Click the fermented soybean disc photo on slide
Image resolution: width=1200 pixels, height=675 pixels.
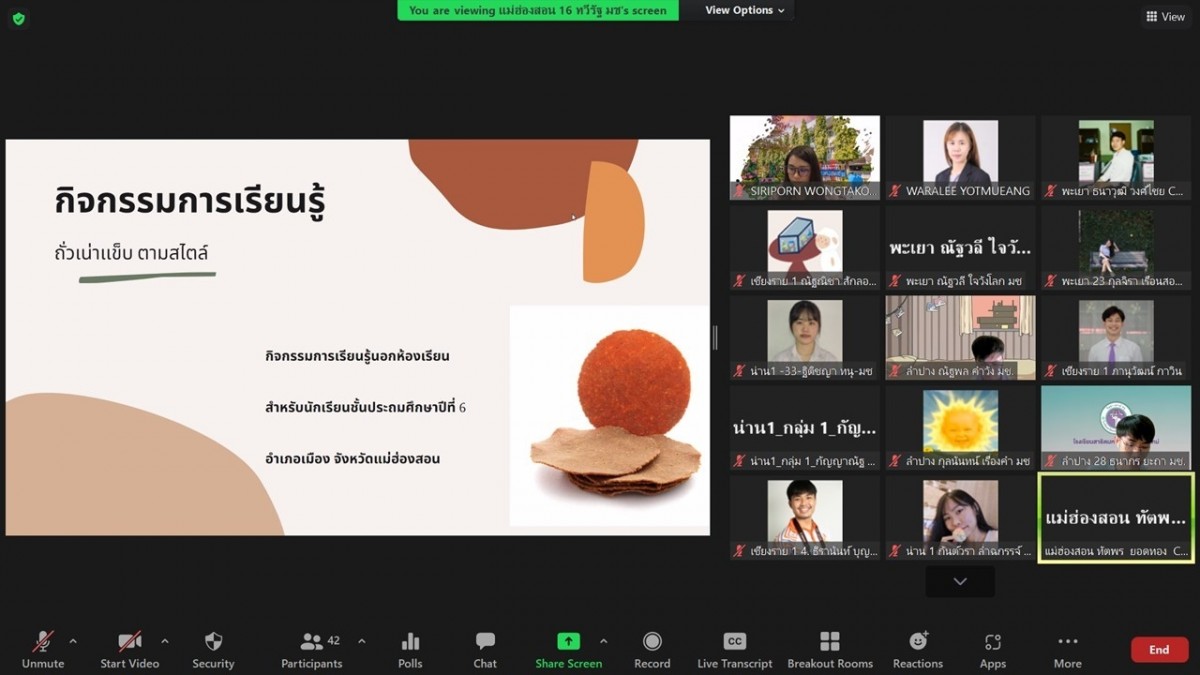click(x=610, y=415)
